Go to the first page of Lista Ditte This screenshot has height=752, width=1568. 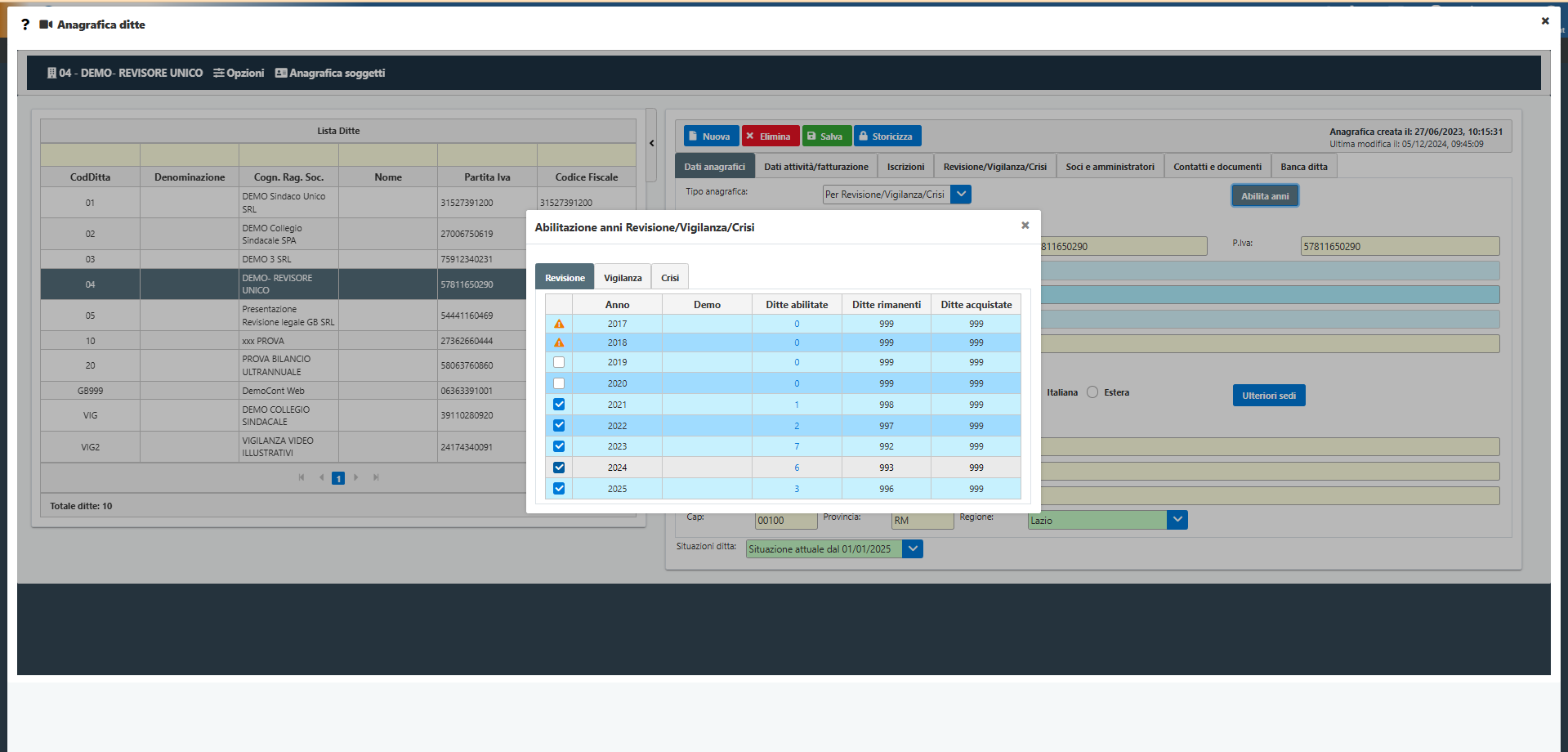click(x=302, y=477)
